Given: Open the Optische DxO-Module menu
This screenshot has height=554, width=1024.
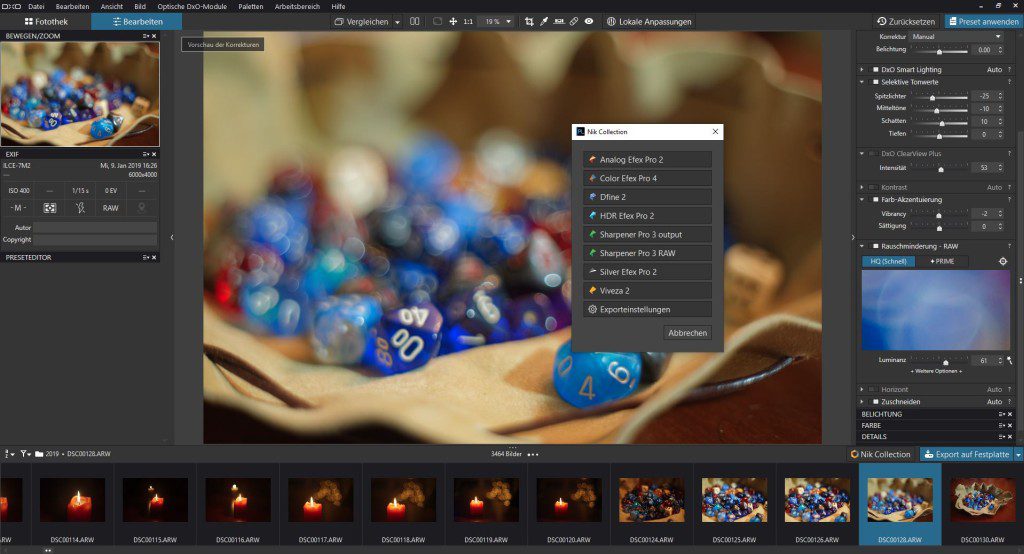Looking at the screenshot, I should point(192,7).
